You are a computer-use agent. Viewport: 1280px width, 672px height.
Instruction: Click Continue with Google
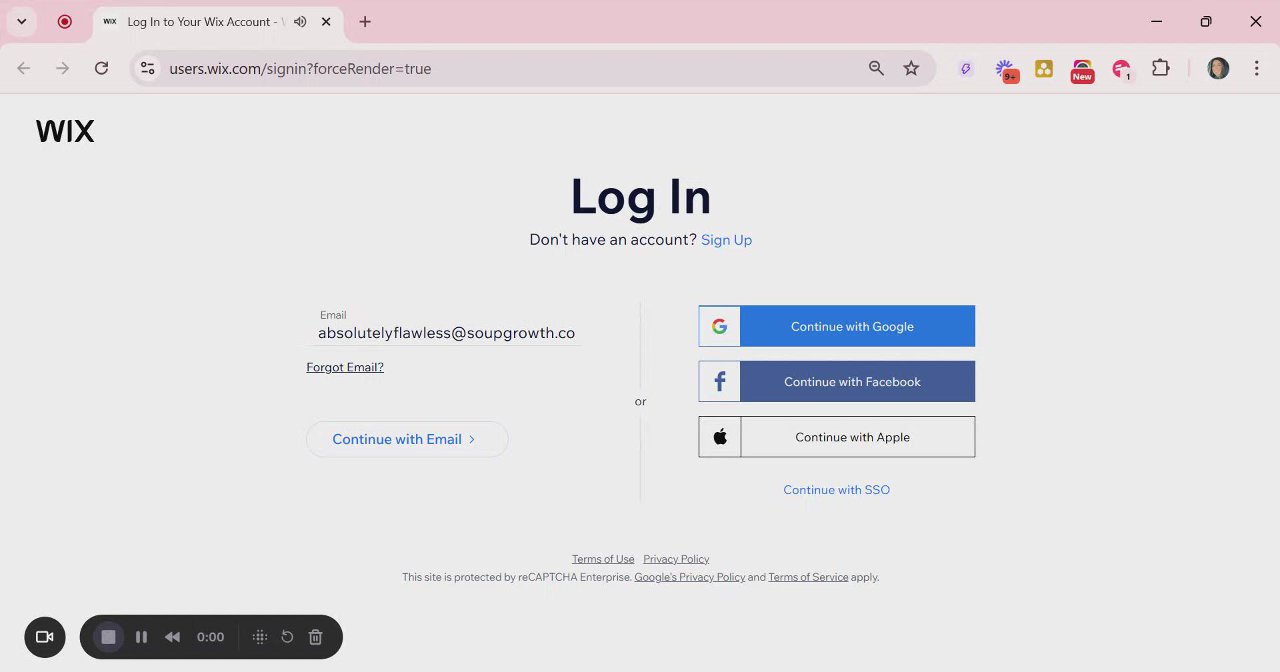pyautogui.click(x=837, y=326)
